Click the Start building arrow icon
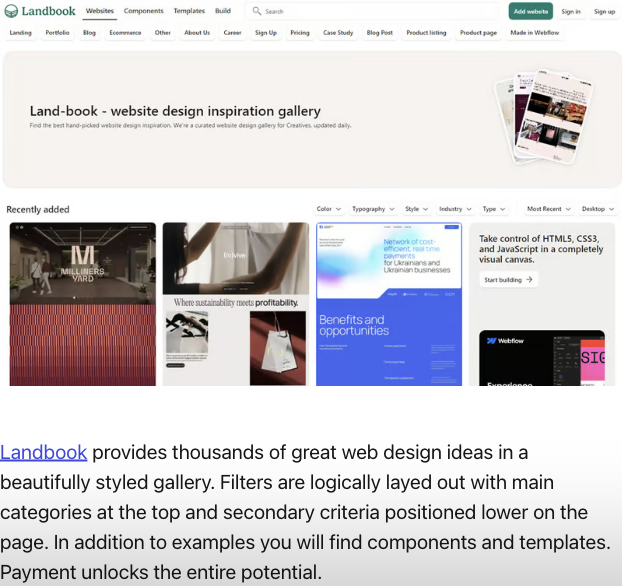Viewport: 622px width, 586px height. click(529, 280)
